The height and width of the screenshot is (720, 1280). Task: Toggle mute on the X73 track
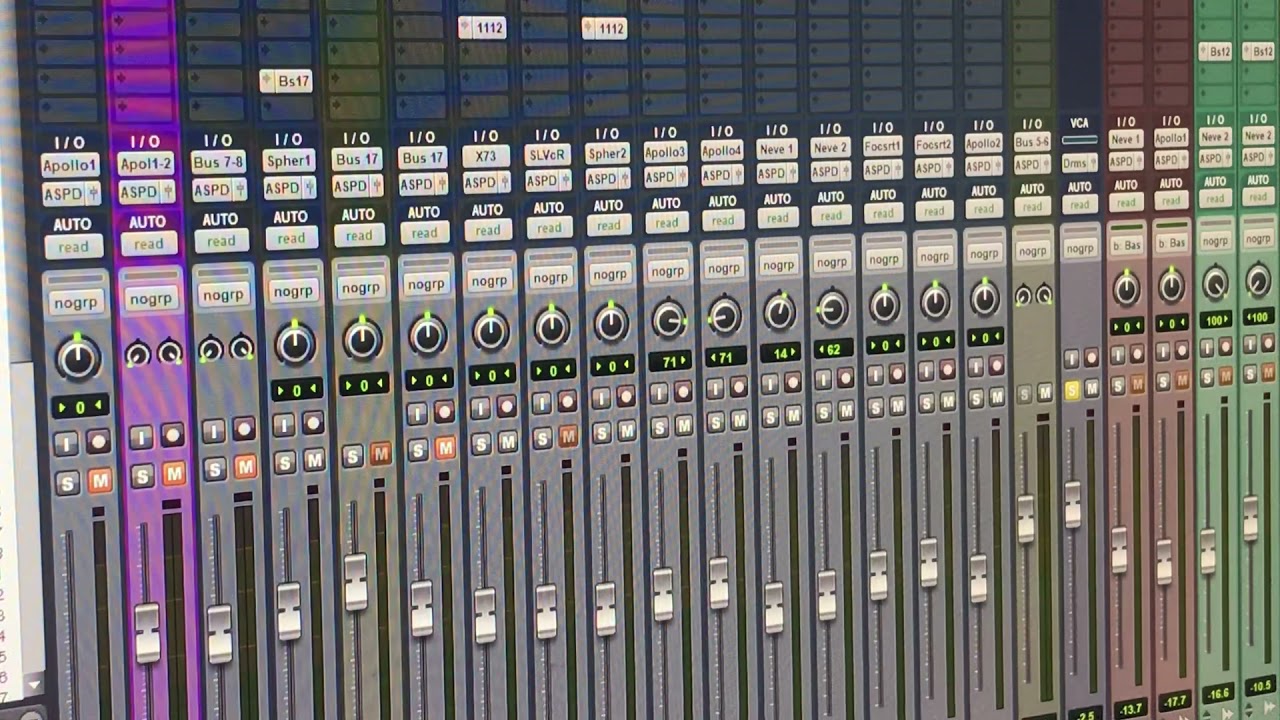(x=508, y=442)
